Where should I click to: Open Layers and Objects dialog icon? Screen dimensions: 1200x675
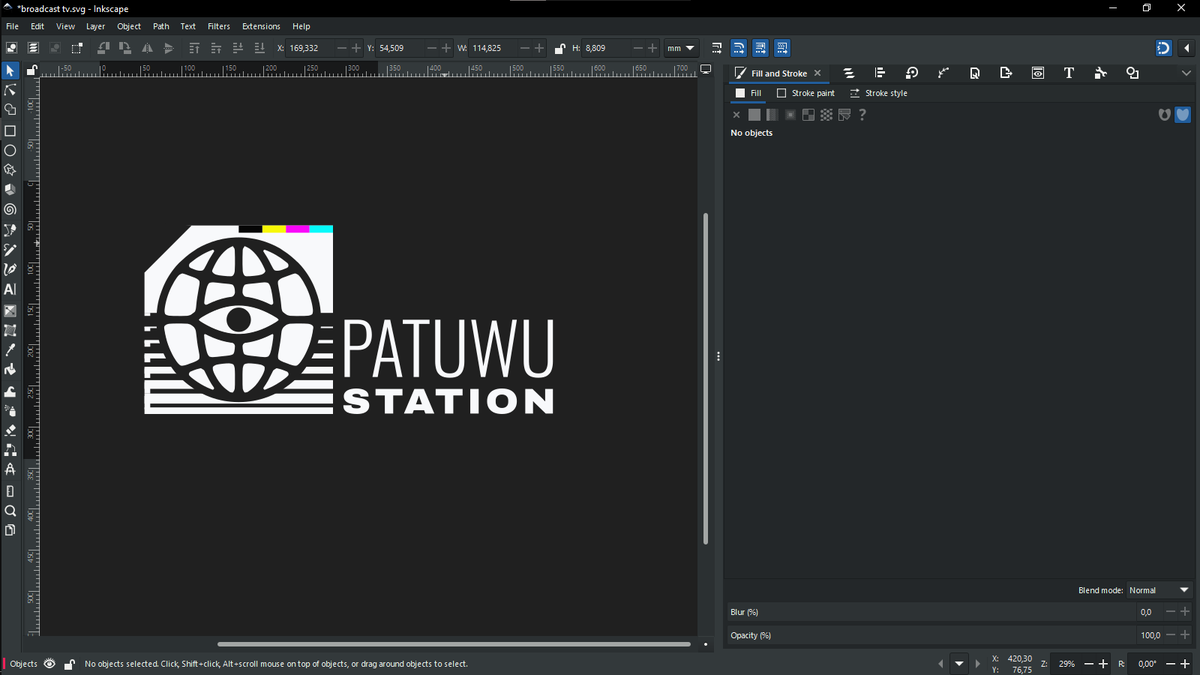849,73
